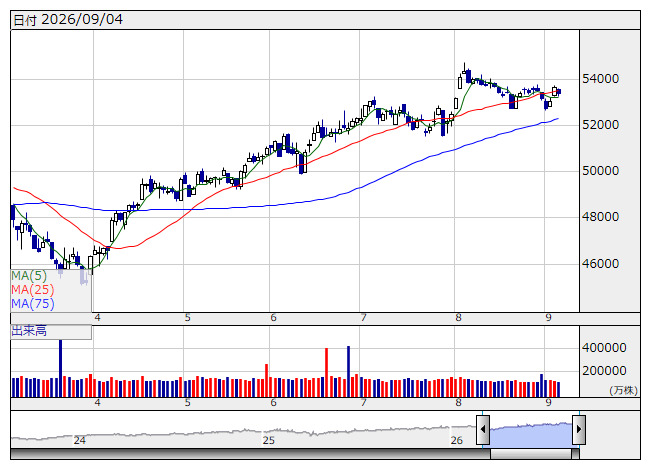653x470 pixels.
Task: Click the MA(25) legend label
Action: (x=32, y=290)
